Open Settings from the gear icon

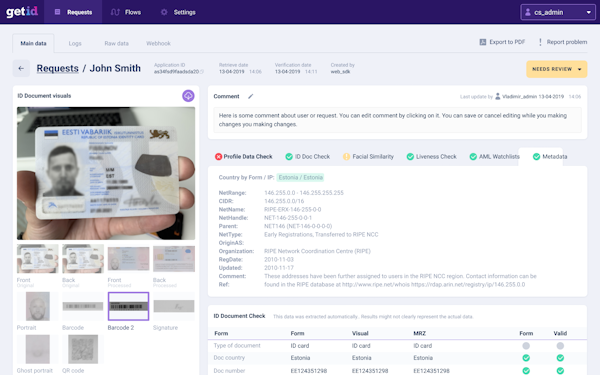click(x=164, y=12)
